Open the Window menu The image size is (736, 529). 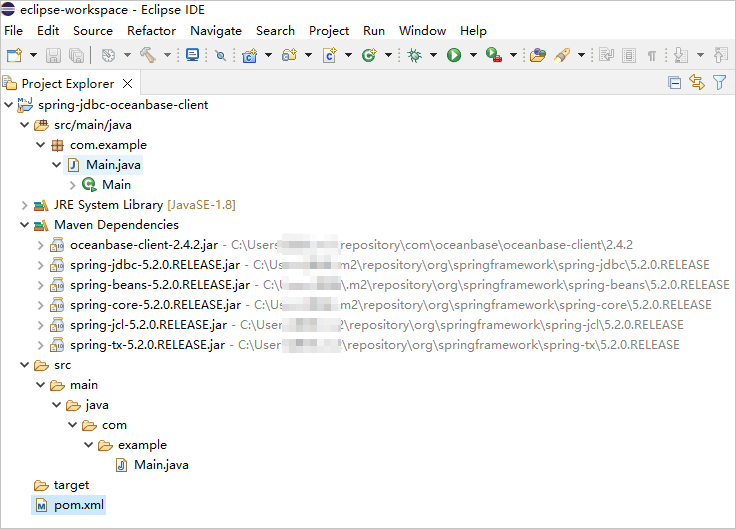pyautogui.click(x=422, y=31)
